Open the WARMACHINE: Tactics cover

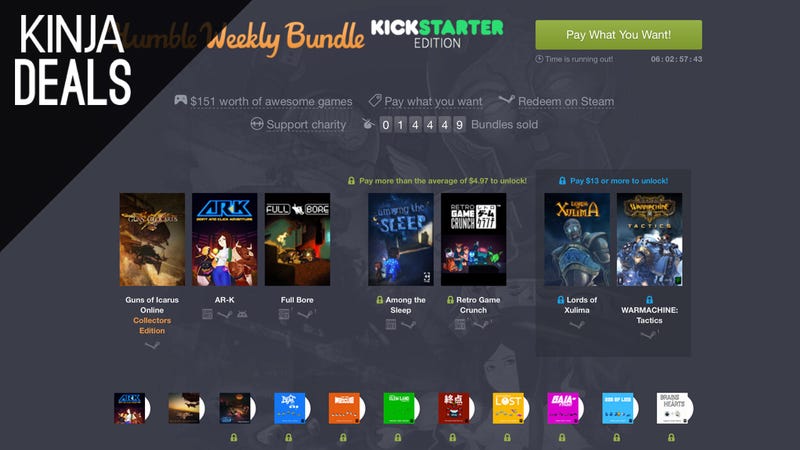coord(649,239)
